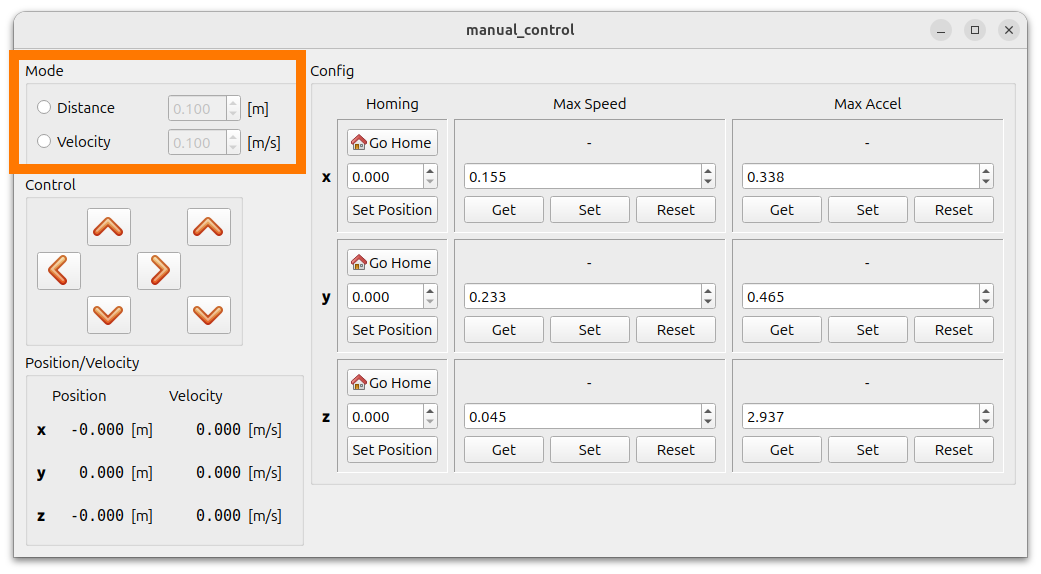Maximize the manual_control window
Viewport: 1041px width, 574px height.
[x=975, y=30]
